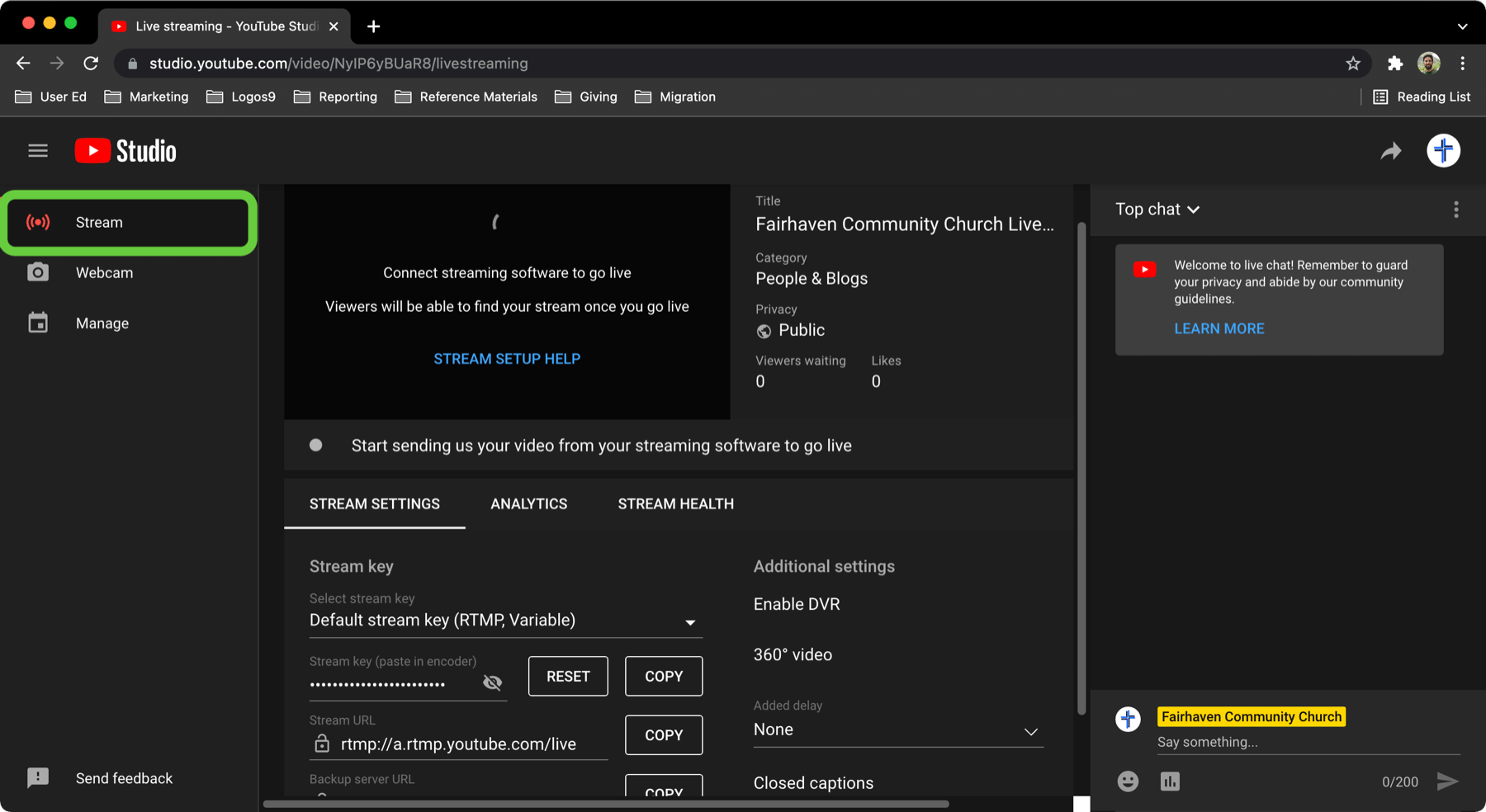The width and height of the screenshot is (1486, 812).
Task: Open the Top chat dropdown
Action: click(1157, 210)
